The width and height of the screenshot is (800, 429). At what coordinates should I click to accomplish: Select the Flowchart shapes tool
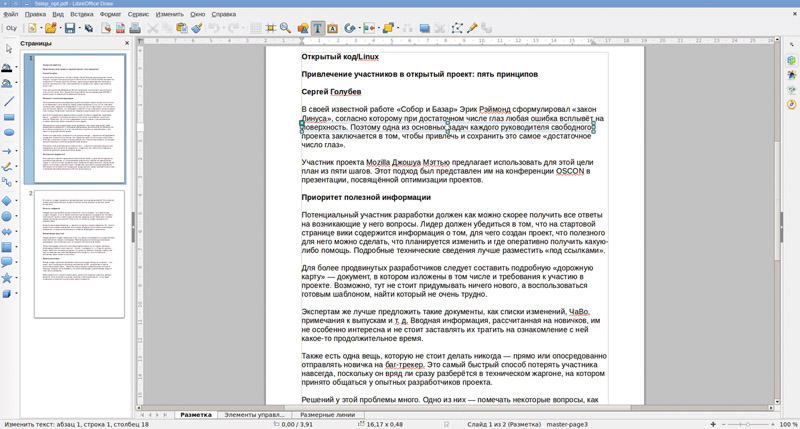point(7,247)
